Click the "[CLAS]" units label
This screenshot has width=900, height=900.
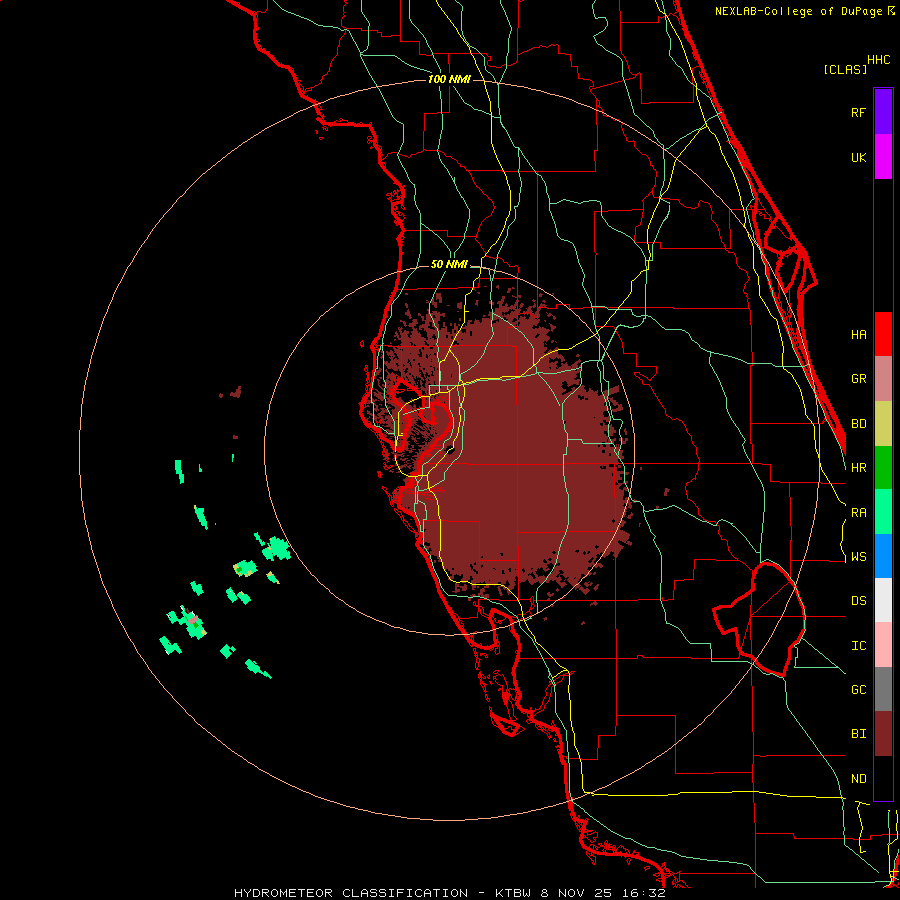(845, 69)
